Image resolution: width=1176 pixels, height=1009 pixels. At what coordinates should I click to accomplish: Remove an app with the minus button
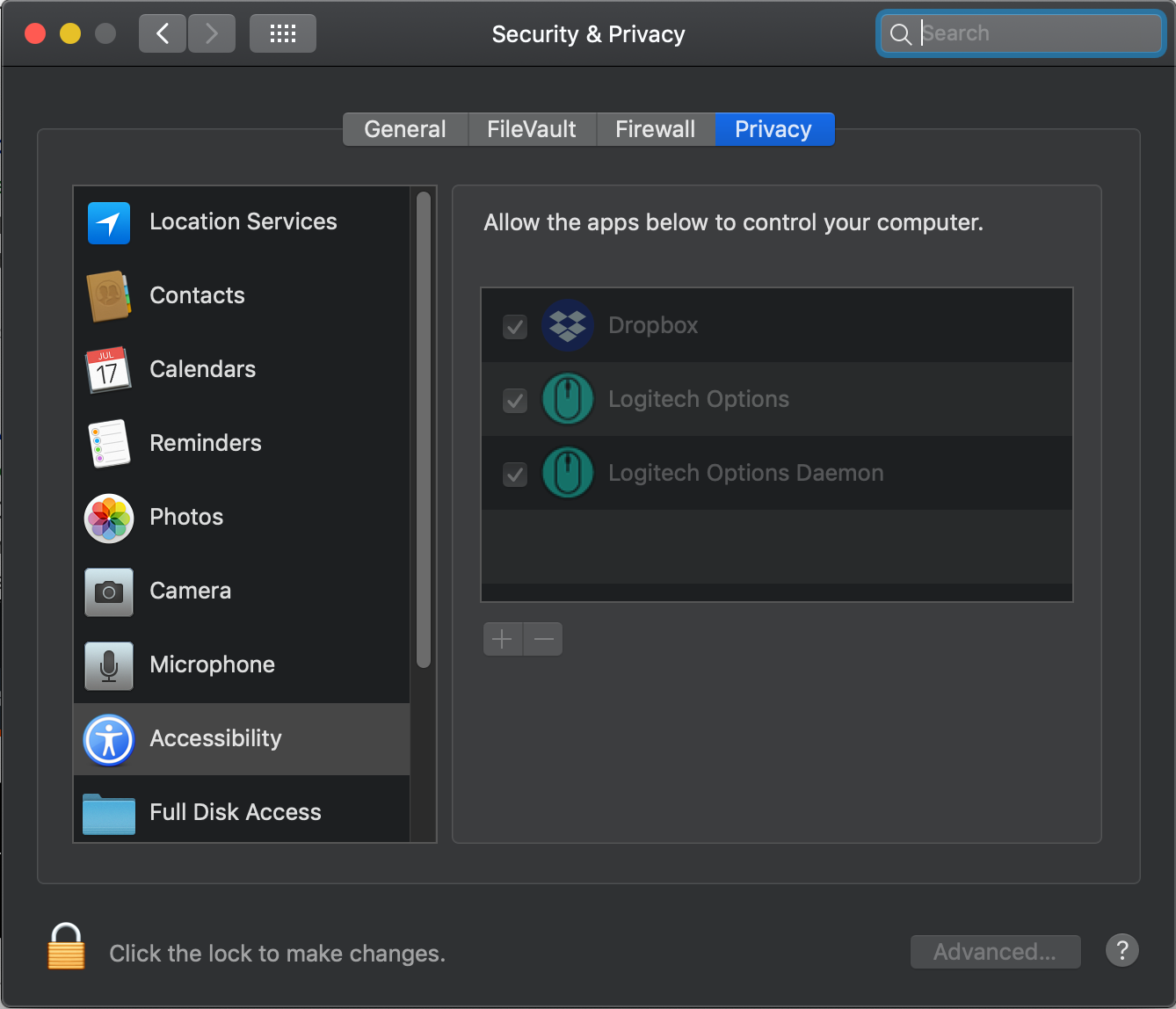[x=543, y=639]
